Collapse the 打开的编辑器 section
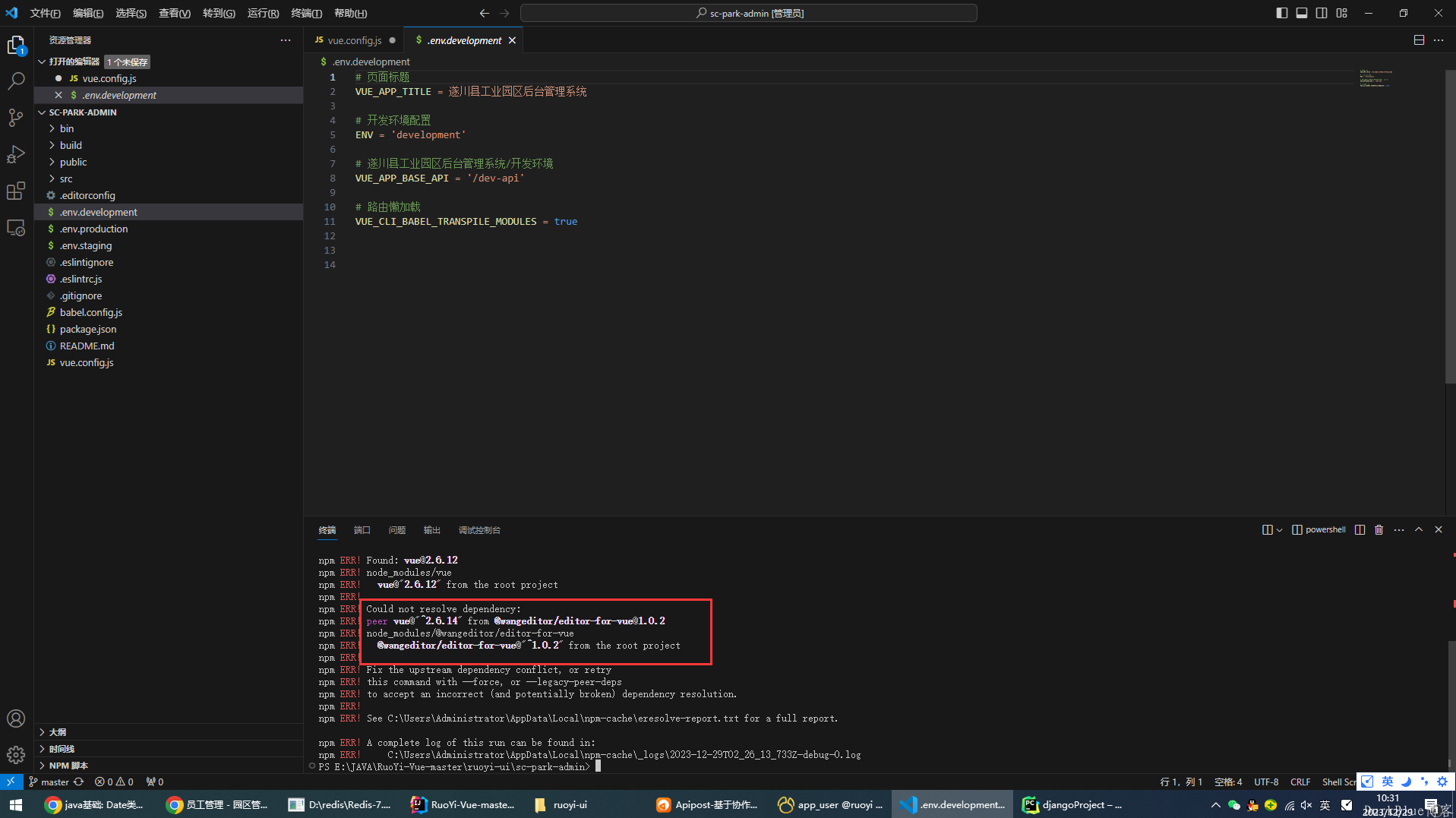The image size is (1456, 818). click(x=43, y=62)
